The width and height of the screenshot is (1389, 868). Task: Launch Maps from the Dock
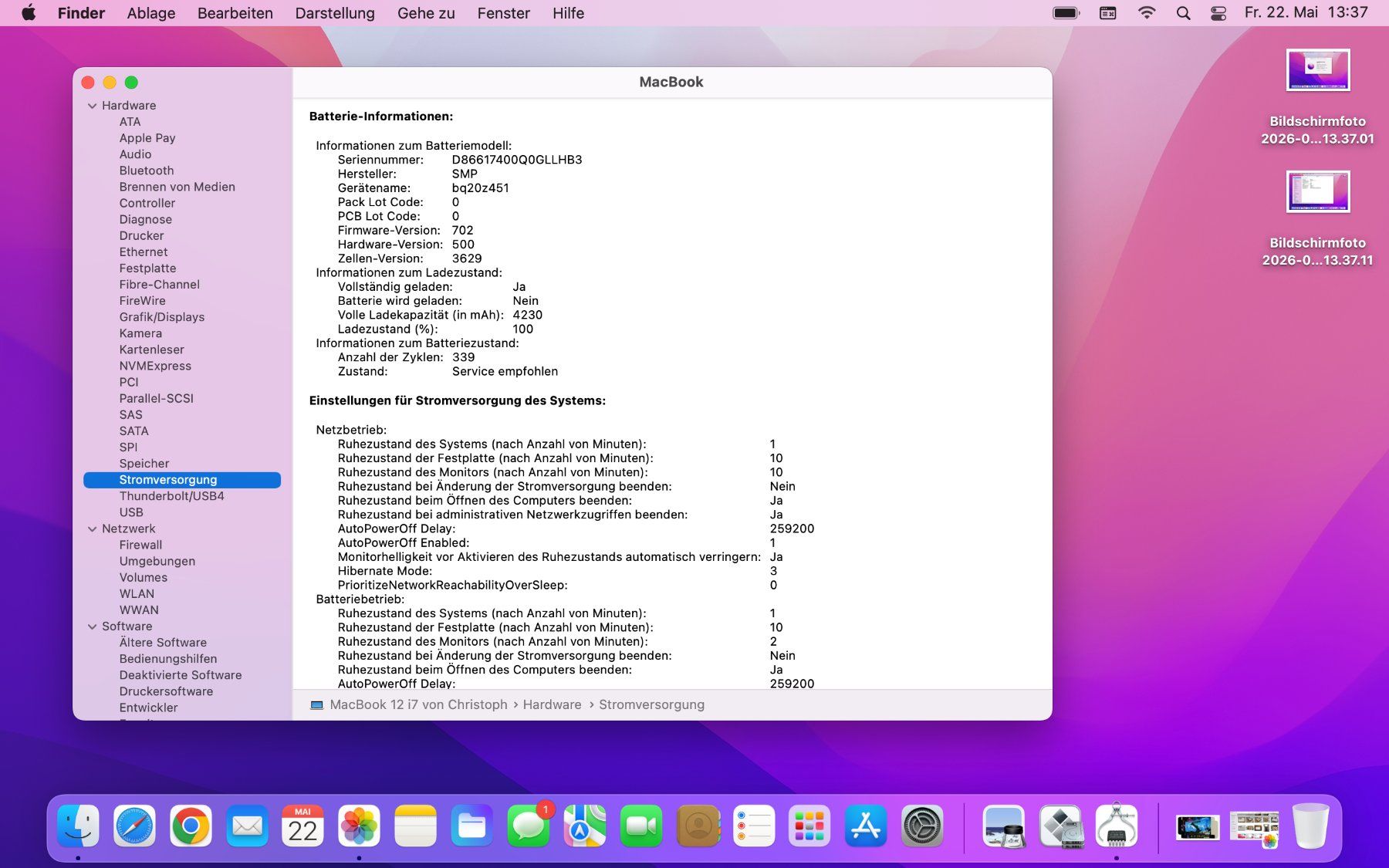coord(585,826)
